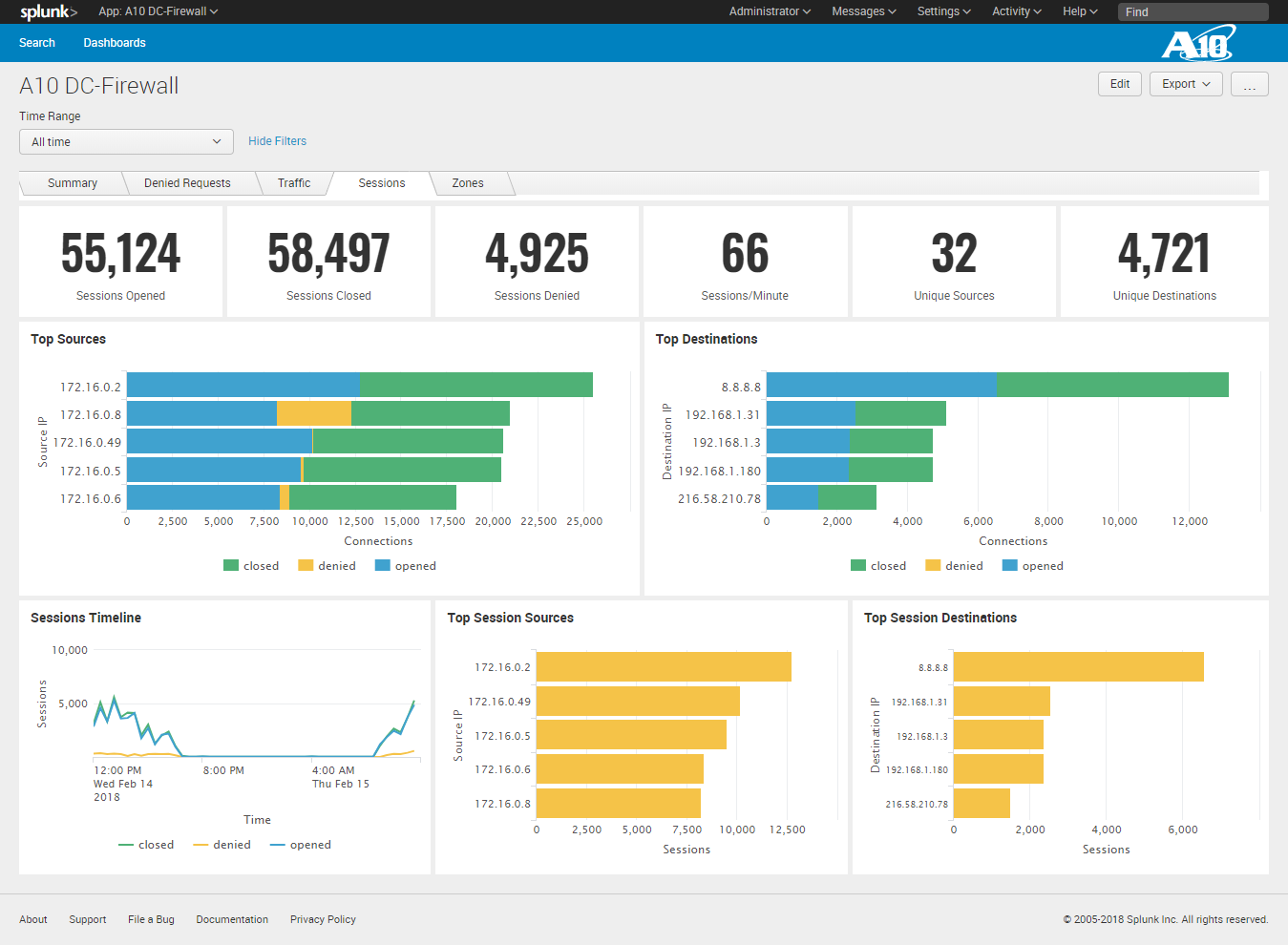1288x945 pixels.
Task: Switch to the Summary tab
Action: click(73, 183)
